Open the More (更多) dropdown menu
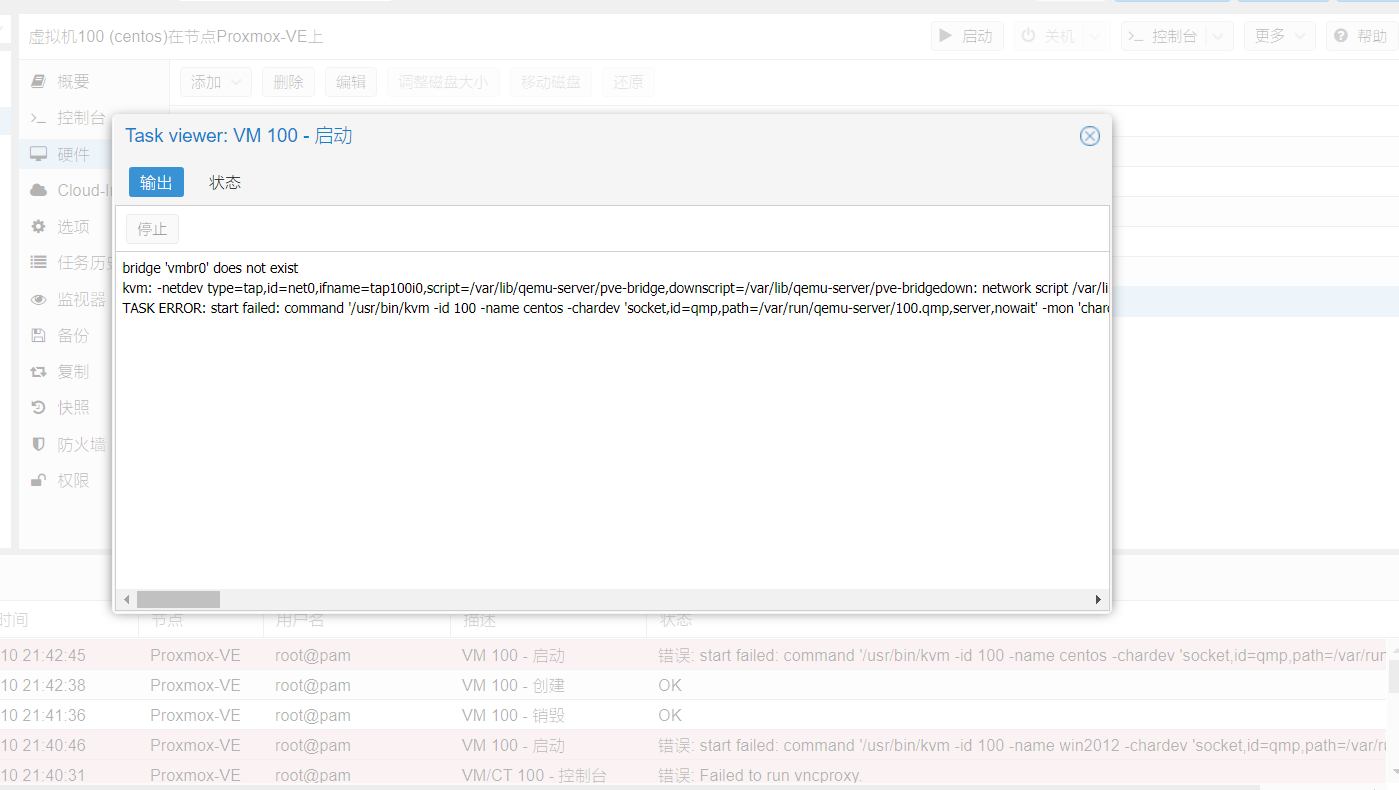1399x790 pixels. click(1279, 36)
